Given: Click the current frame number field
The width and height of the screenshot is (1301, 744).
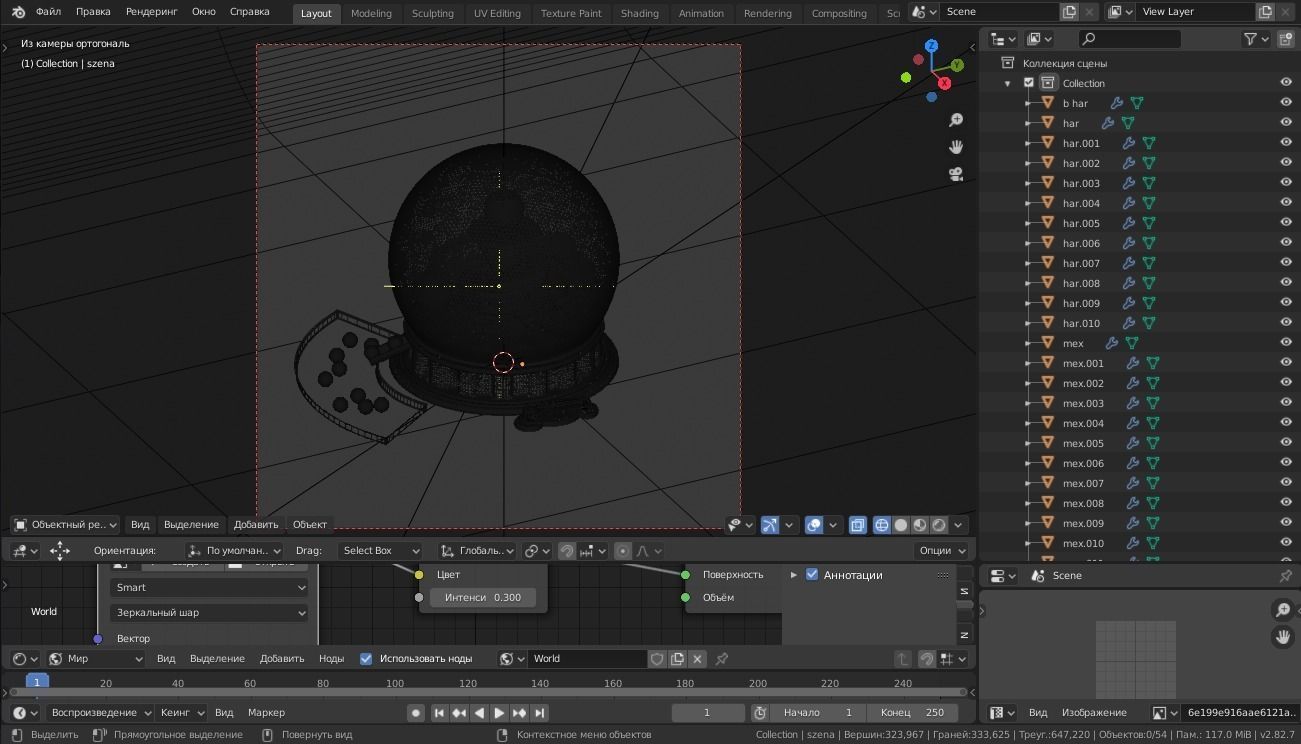Looking at the screenshot, I should click(708, 713).
